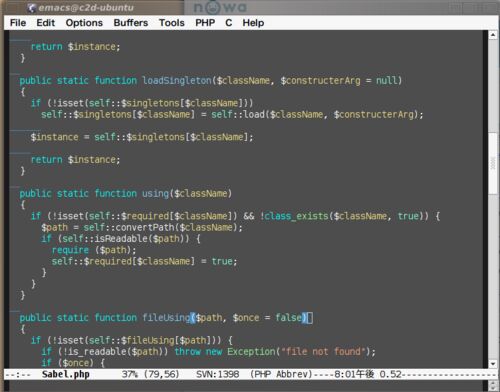Click the PHP Abbrev mode indicator
The width and height of the screenshot is (500, 392).
(x=281, y=374)
